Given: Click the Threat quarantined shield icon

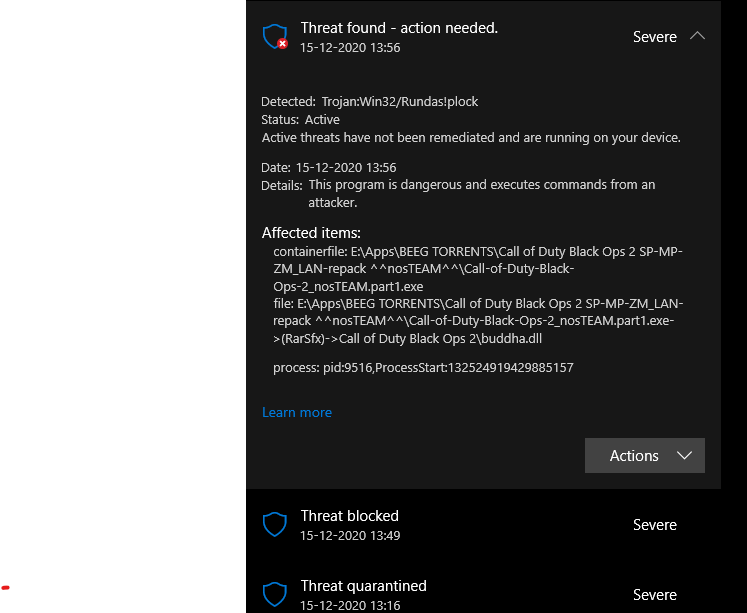Looking at the screenshot, I should tap(275, 594).
